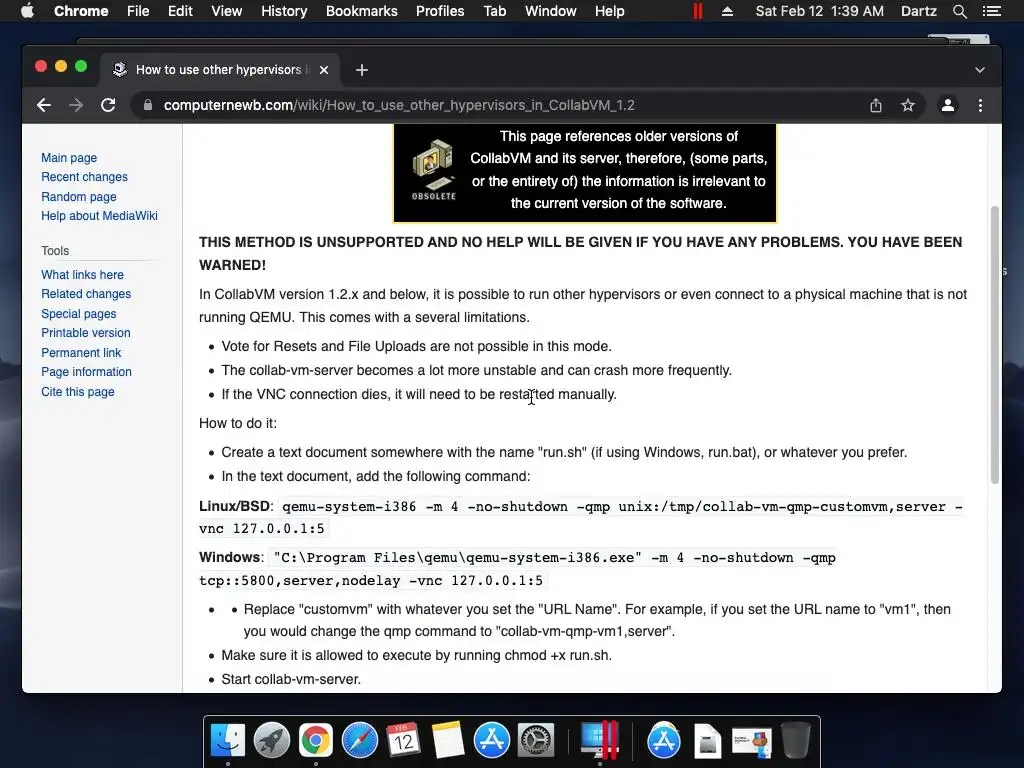The height and width of the screenshot is (768, 1024).
Task: Go to the Main page link
Action: tap(69, 157)
